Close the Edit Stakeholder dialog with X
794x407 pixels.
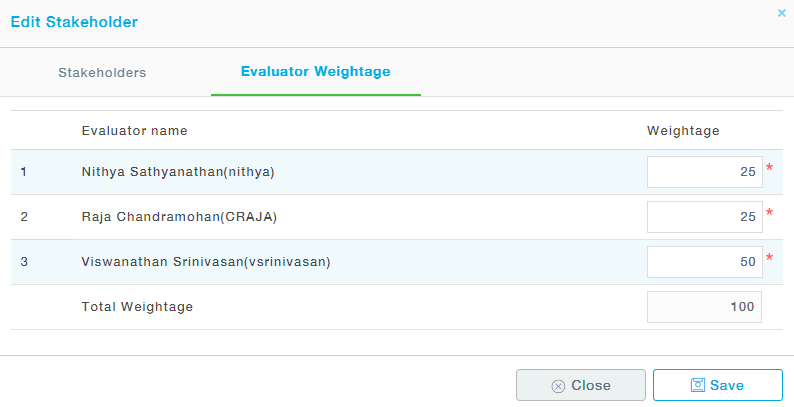tap(781, 13)
